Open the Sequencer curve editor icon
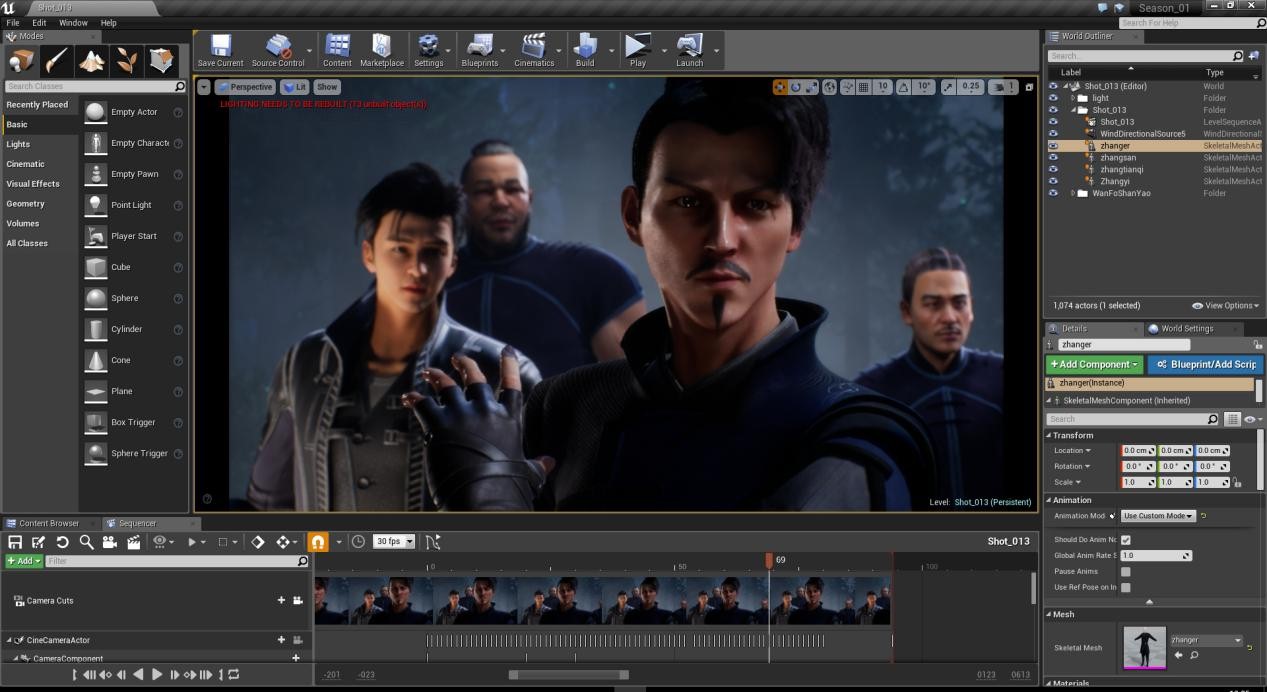The image size is (1267, 692). click(x=433, y=542)
